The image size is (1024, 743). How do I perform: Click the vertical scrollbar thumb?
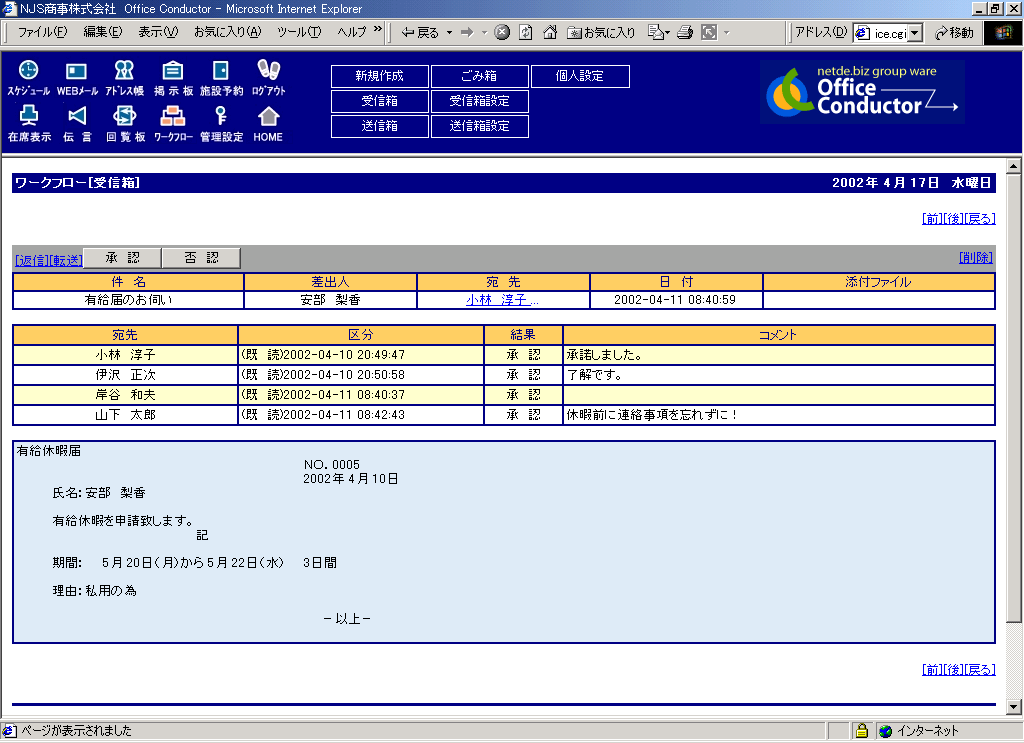[1014, 398]
